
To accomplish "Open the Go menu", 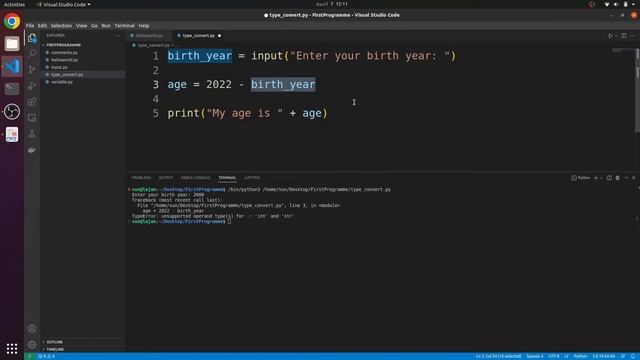I will pos(94,26).
